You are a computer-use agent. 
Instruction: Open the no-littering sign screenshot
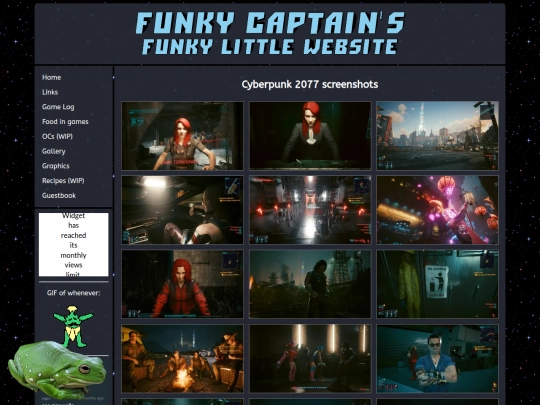(437, 284)
